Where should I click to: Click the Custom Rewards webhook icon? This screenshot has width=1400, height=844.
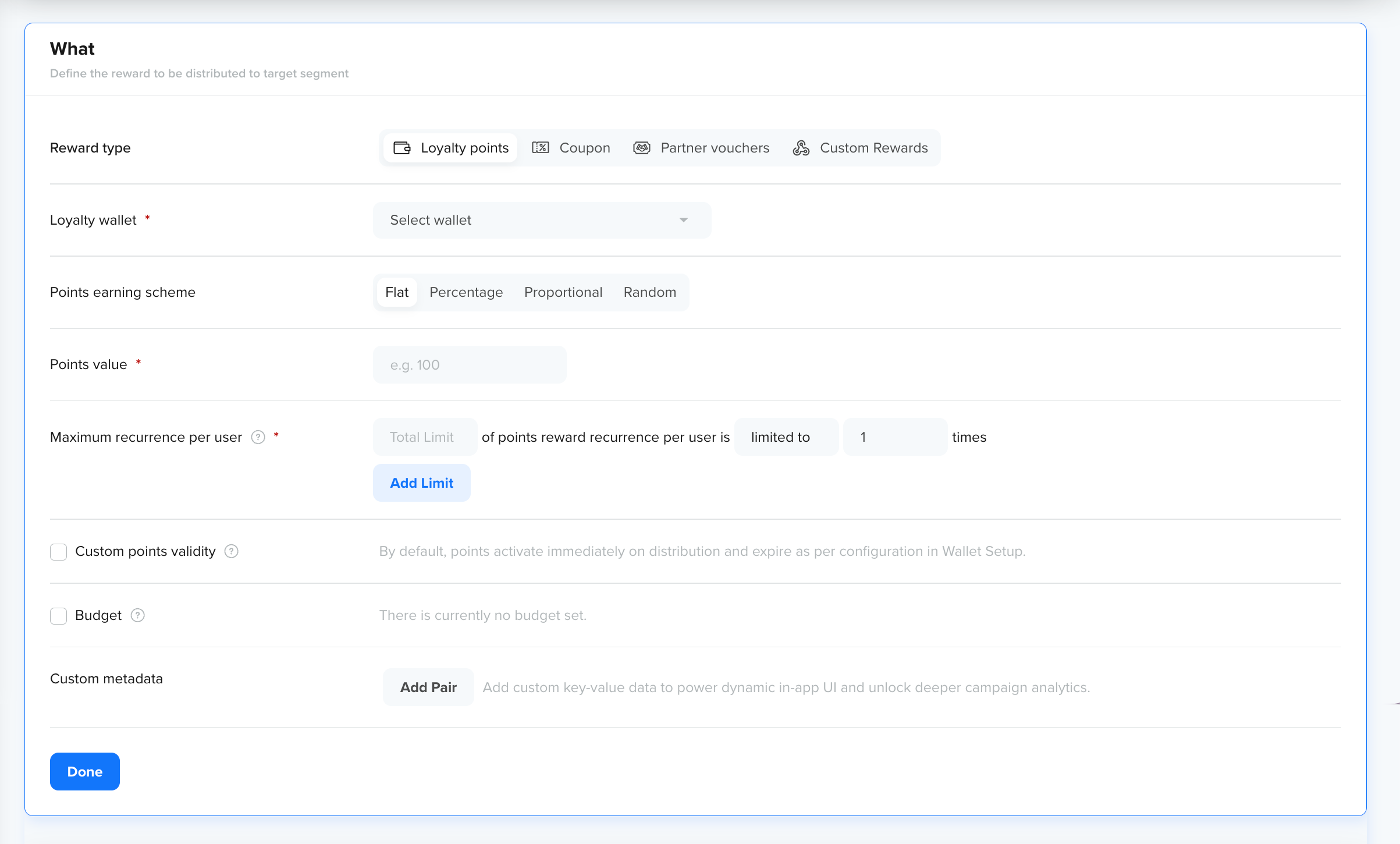click(801, 148)
